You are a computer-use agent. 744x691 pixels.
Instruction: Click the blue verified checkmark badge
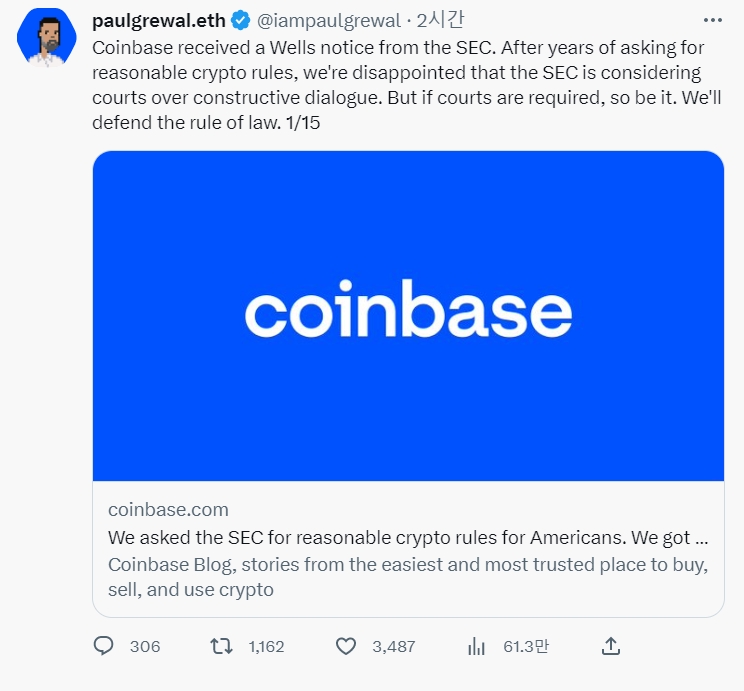point(241,20)
